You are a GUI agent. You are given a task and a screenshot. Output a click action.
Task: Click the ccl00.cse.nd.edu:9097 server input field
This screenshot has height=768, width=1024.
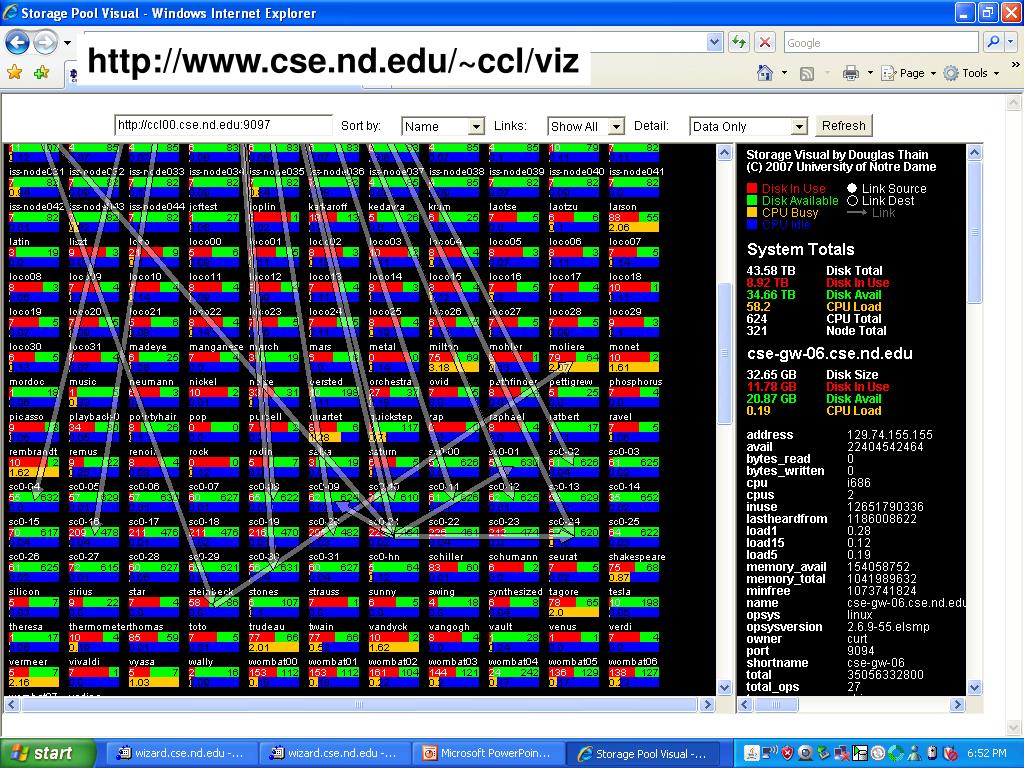click(x=223, y=125)
